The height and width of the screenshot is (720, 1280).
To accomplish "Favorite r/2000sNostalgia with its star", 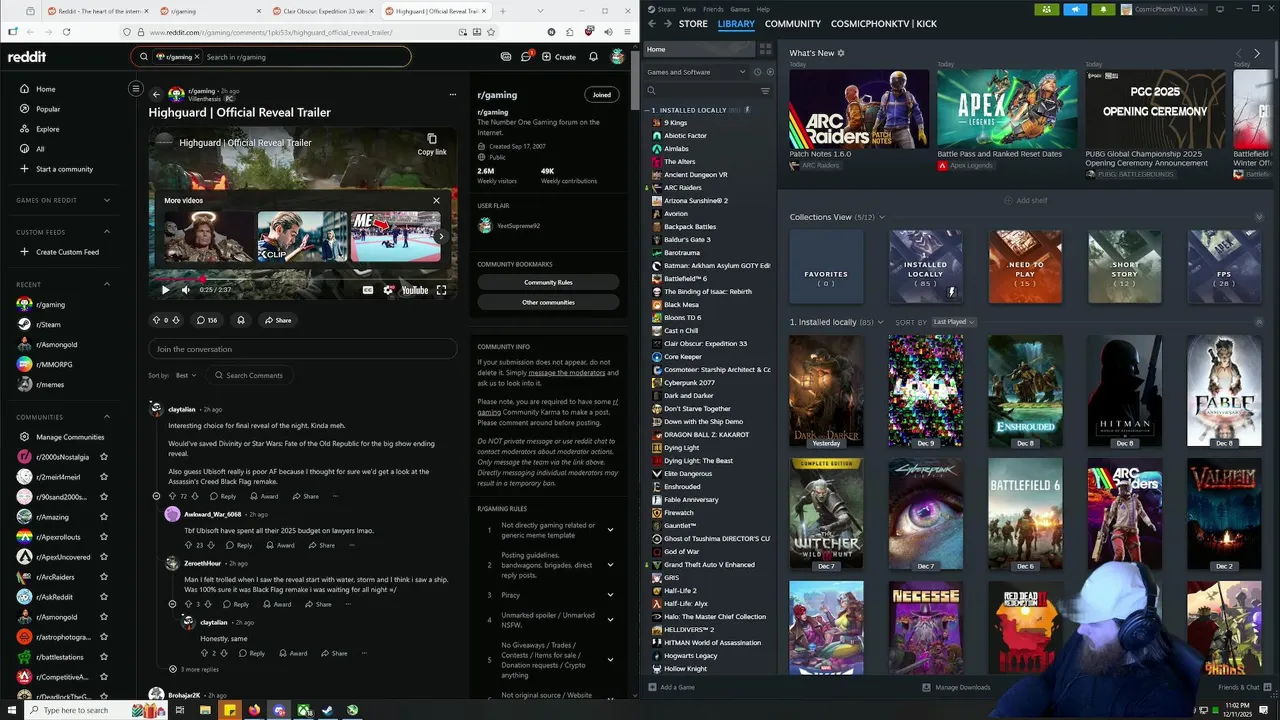I will point(104,457).
